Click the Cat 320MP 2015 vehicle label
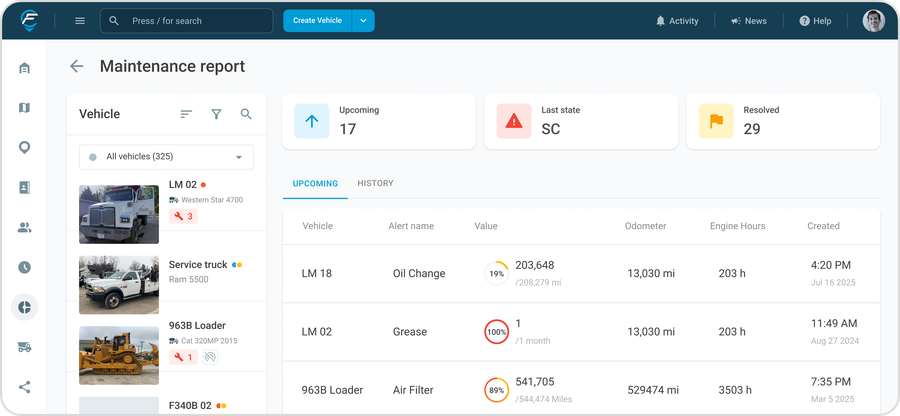900x416 pixels. 209,341
